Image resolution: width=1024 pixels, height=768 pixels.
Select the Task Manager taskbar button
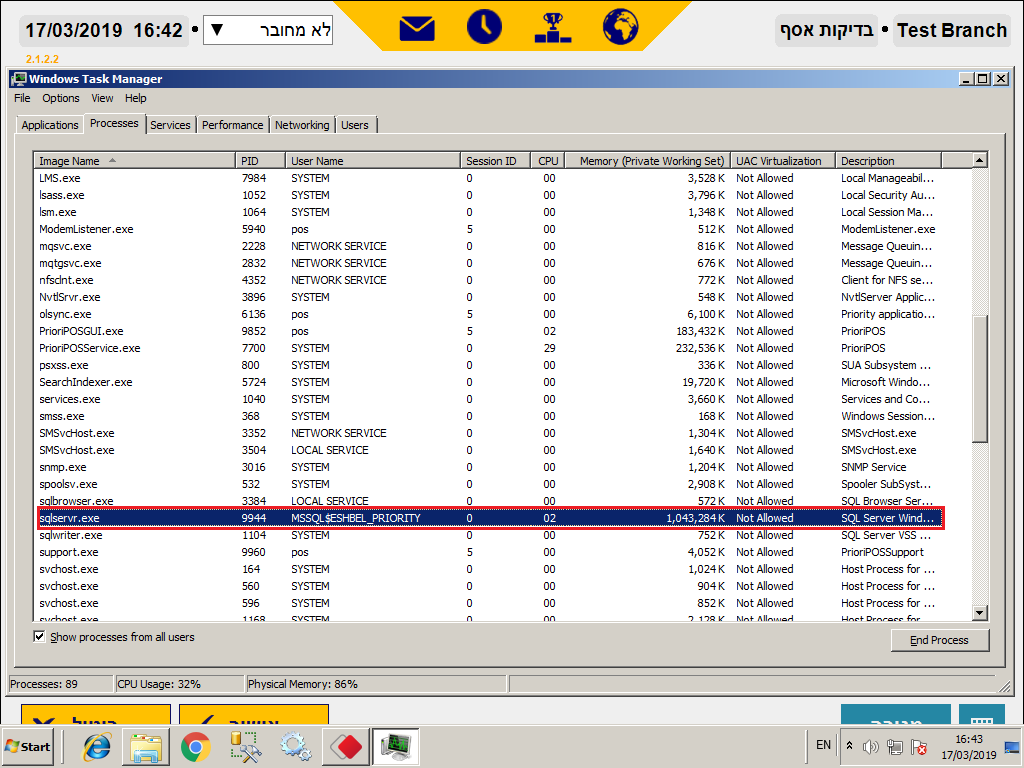(x=396, y=746)
